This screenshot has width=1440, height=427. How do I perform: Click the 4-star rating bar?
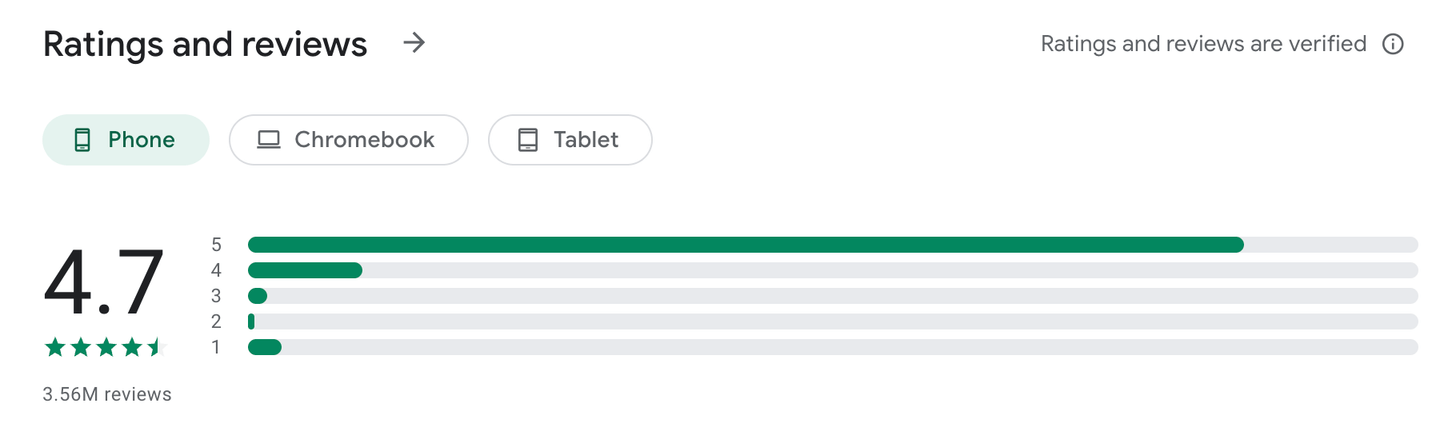click(x=832, y=270)
